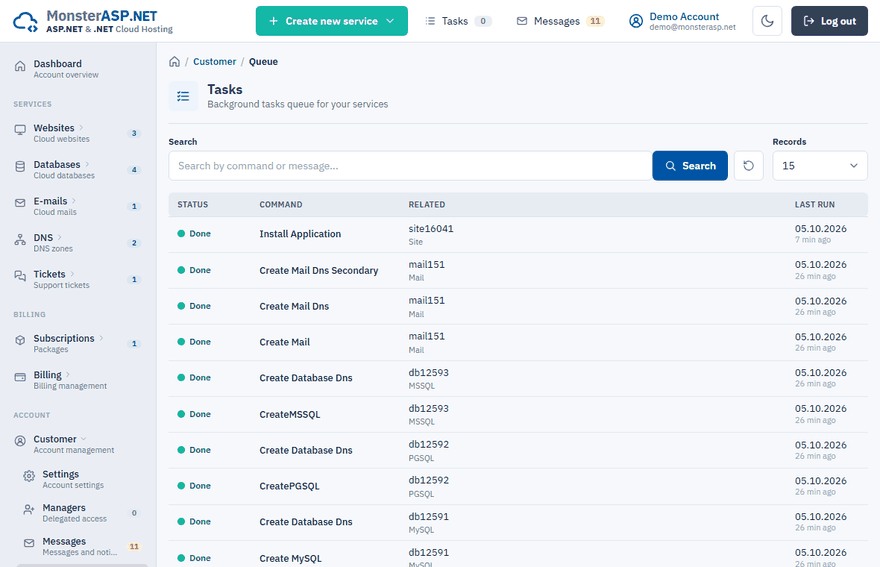Click the E-mails envelope icon
The image size is (880, 567).
tap(20, 203)
